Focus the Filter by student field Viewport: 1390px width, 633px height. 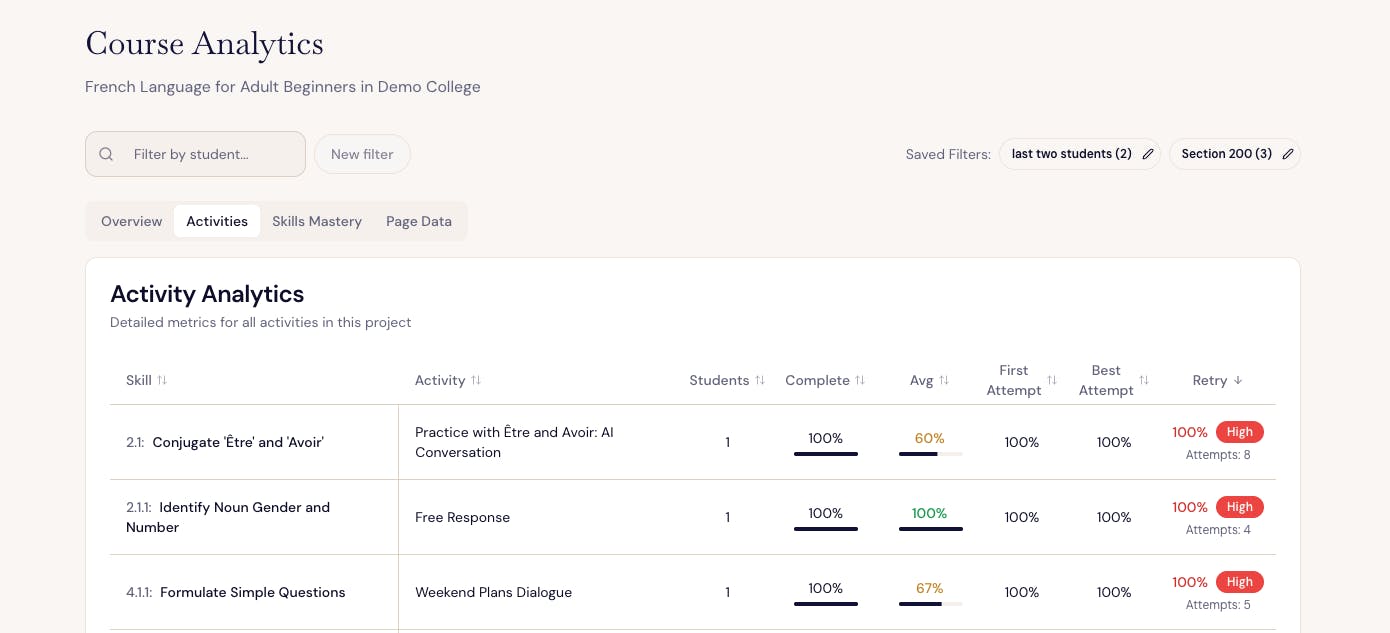click(x=210, y=154)
